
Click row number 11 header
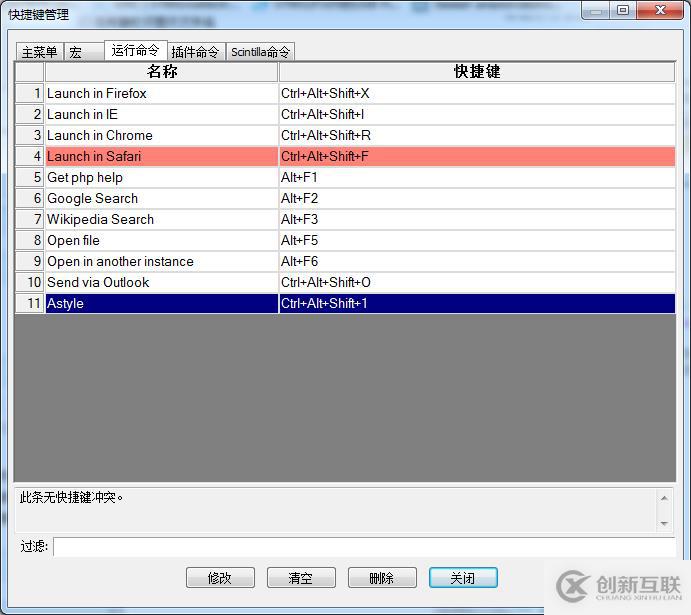click(x=30, y=304)
